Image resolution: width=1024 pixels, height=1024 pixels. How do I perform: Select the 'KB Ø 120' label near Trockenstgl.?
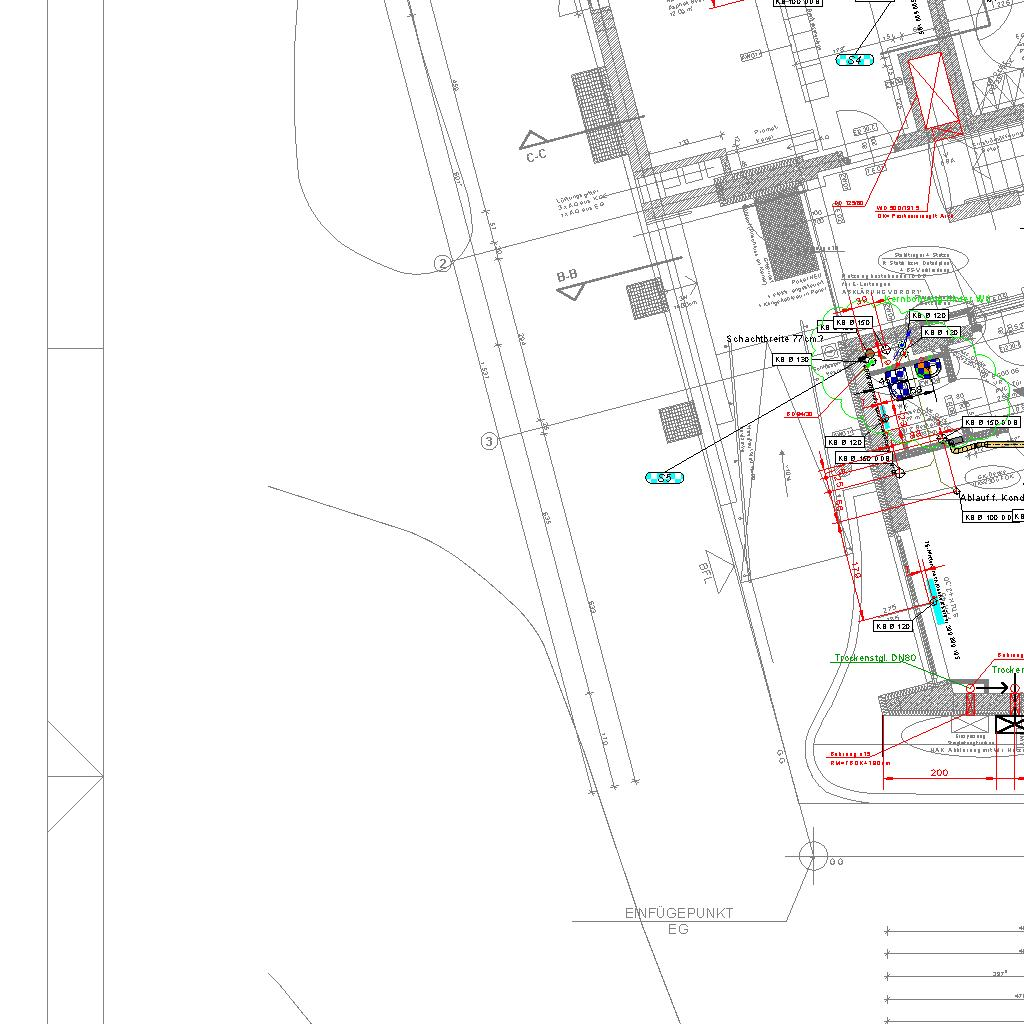893,626
